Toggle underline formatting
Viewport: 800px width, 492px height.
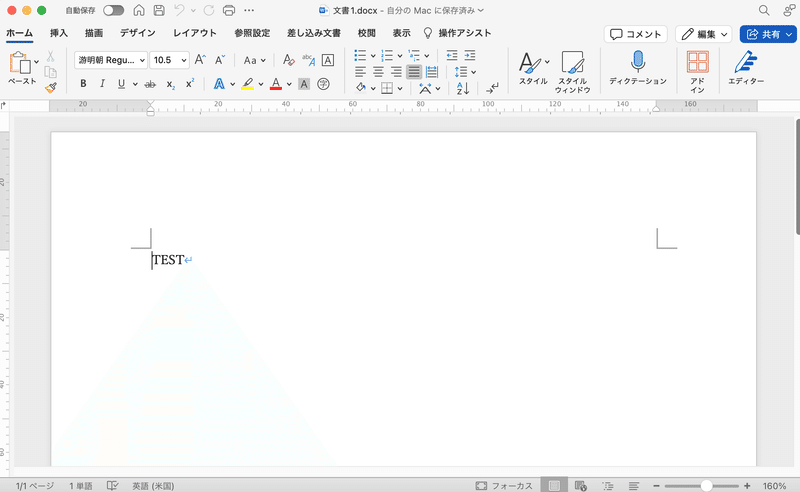point(121,84)
